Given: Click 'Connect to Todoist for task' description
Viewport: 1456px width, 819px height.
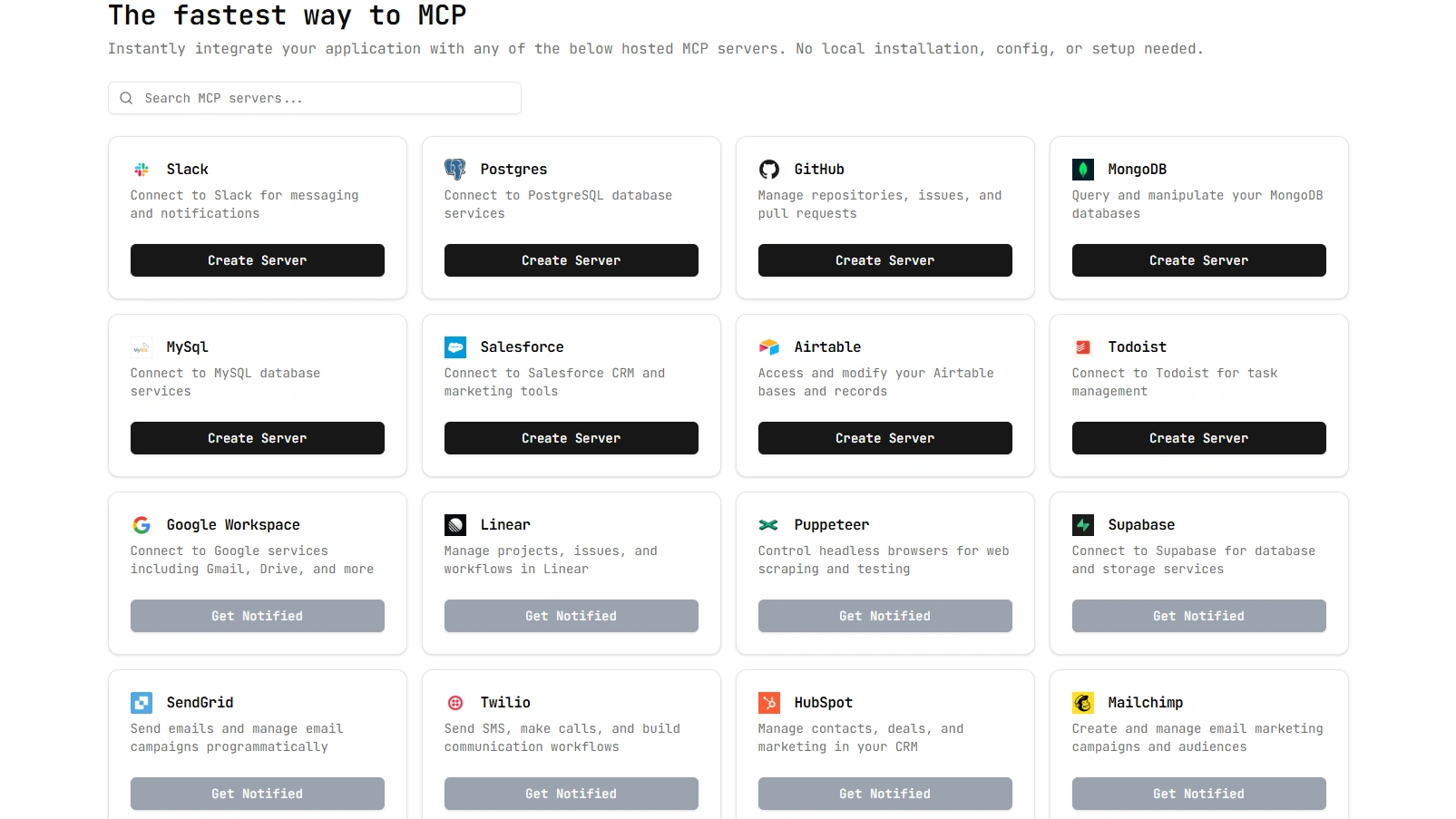Looking at the screenshot, I should [x=1175, y=382].
